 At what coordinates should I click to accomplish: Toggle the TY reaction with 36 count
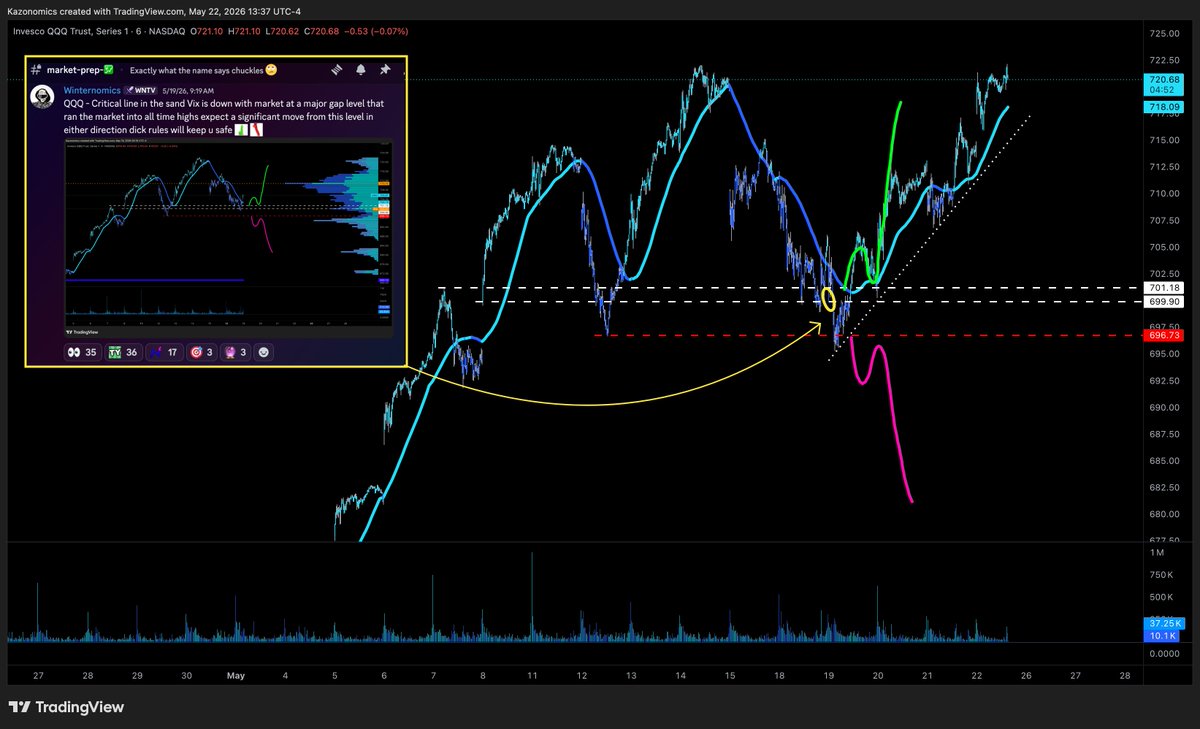(x=122, y=352)
